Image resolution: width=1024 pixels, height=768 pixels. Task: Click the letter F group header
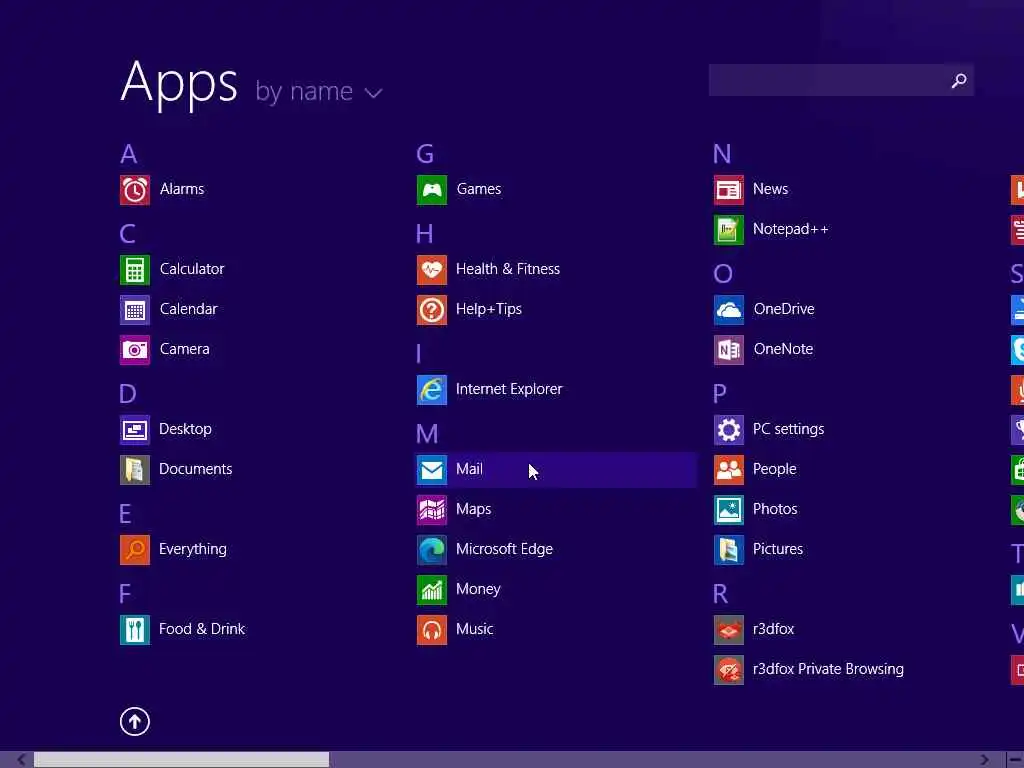(x=125, y=594)
